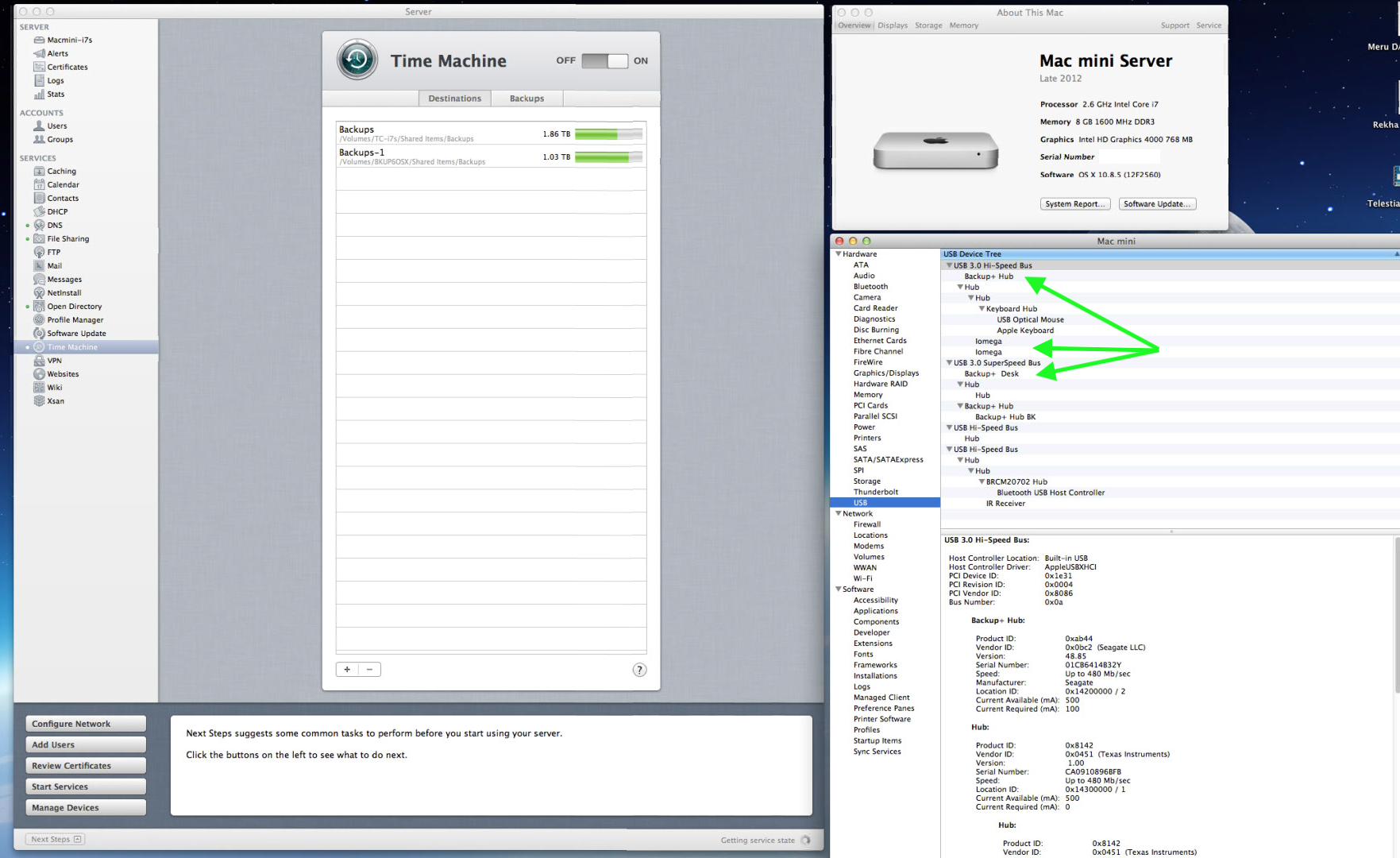Open the VPN service icon

point(39,360)
